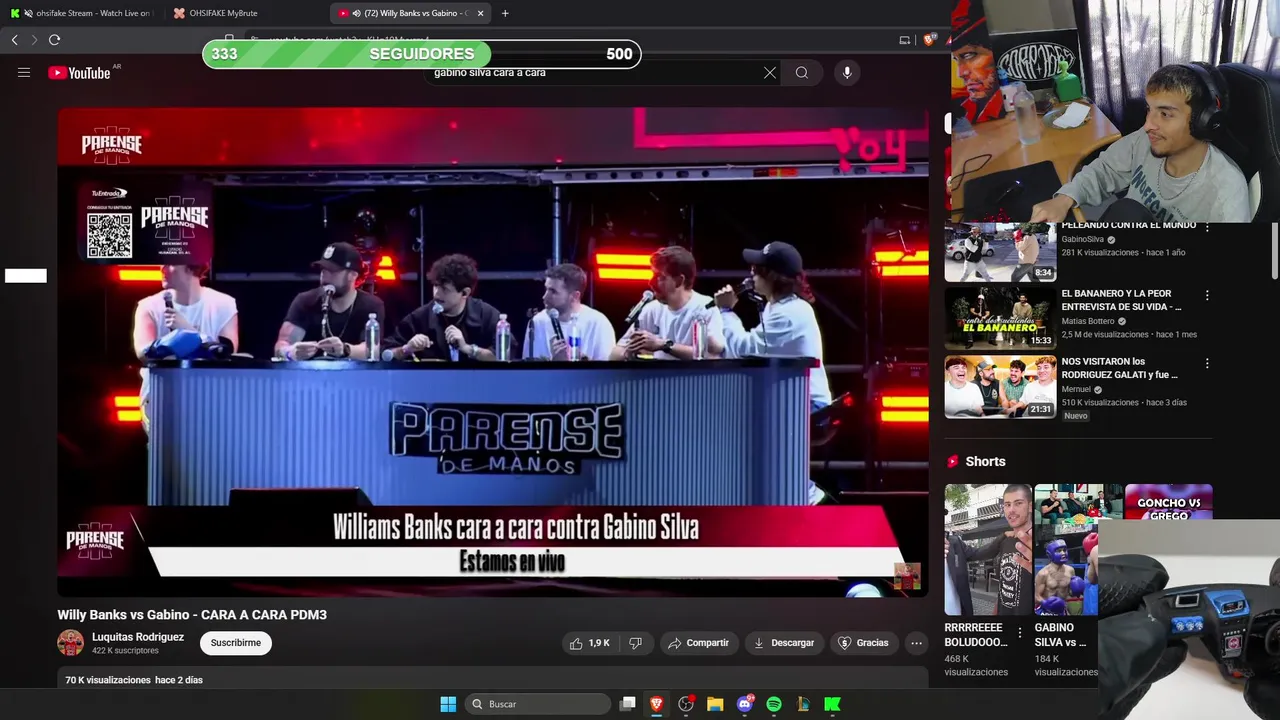Download the video with Descargar

tap(784, 643)
